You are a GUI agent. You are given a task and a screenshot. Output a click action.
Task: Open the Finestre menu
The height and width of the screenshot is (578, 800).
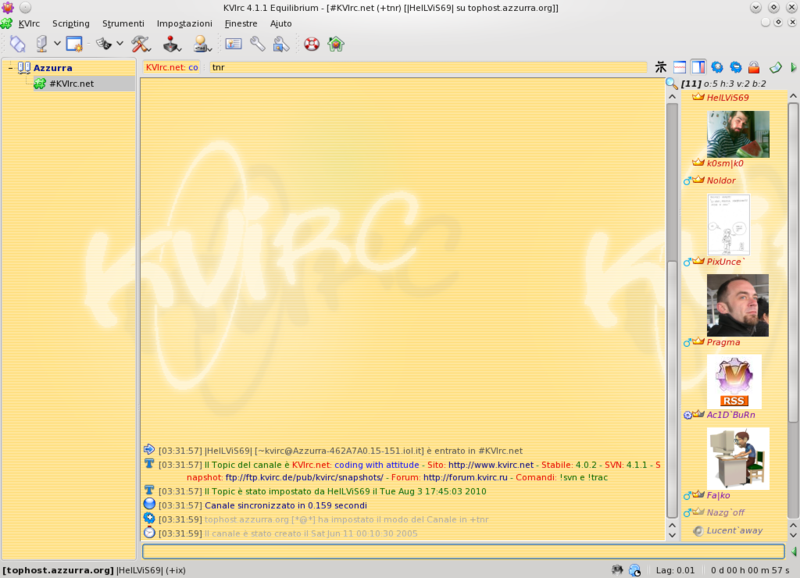tap(241, 23)
